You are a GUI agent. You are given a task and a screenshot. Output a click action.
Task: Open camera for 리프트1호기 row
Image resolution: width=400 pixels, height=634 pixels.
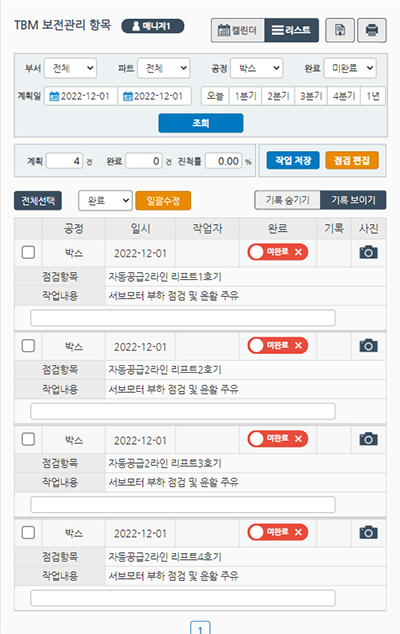368,252
